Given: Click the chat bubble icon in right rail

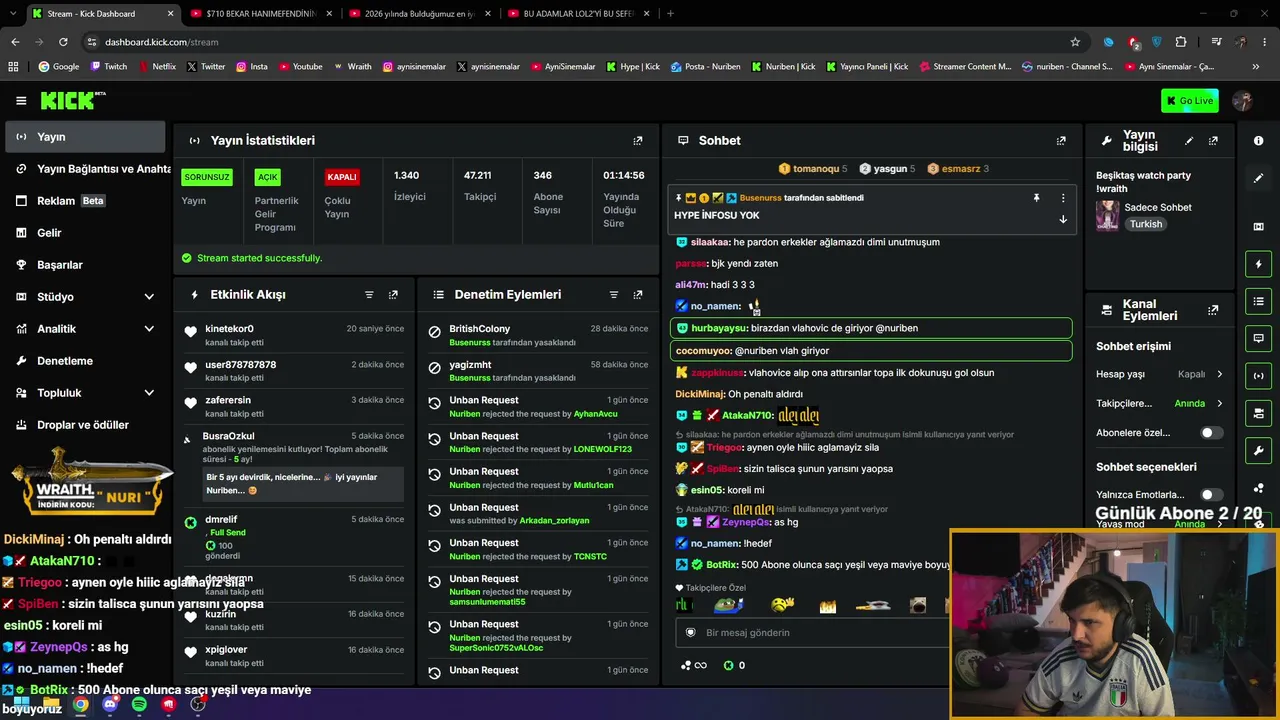Looking at the screenshot, I should coord(1259,339).
